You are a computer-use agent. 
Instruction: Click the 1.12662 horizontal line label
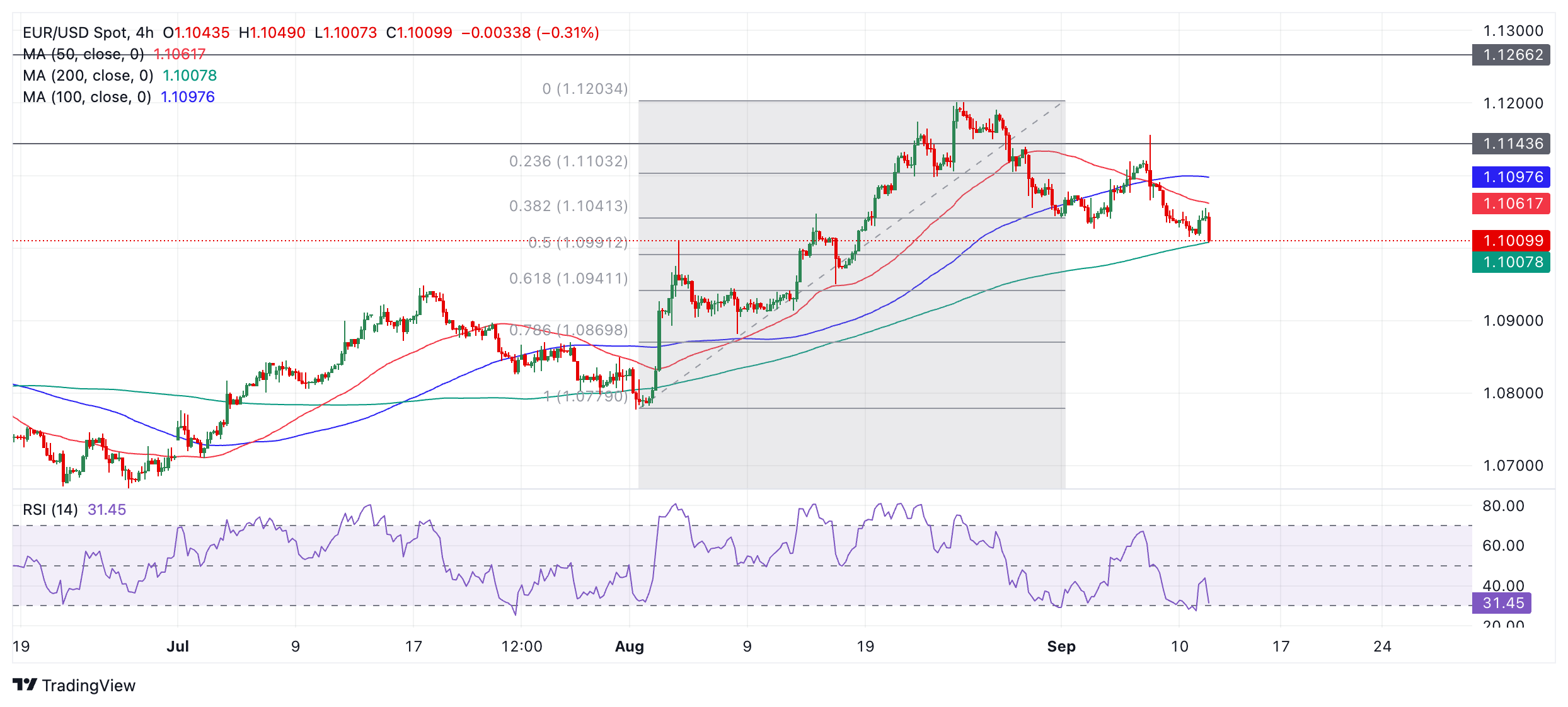pos(1511,55)
